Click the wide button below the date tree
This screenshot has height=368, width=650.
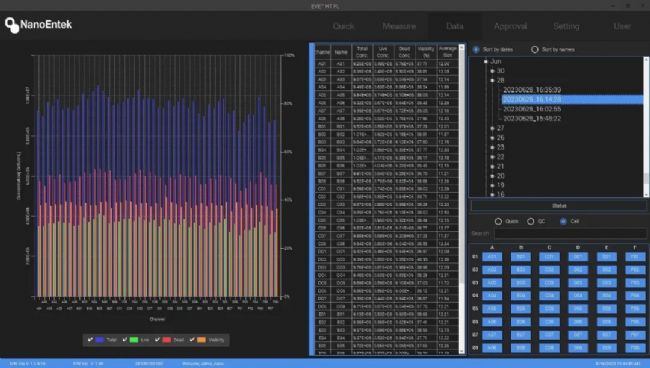click(559, 206)
